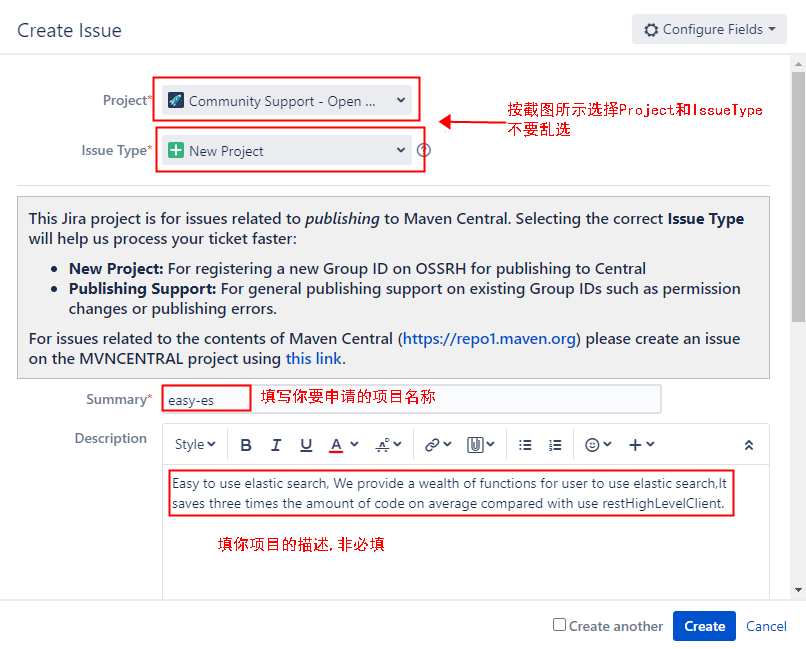
Task: Open more text formatting options
Action: click(388, 444)
